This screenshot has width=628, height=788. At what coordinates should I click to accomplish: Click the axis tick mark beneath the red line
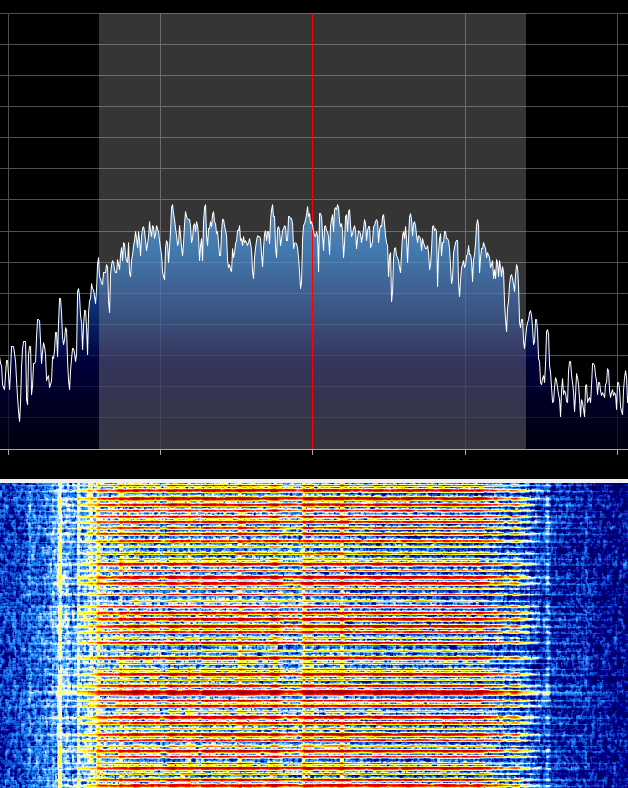point(312,452)
